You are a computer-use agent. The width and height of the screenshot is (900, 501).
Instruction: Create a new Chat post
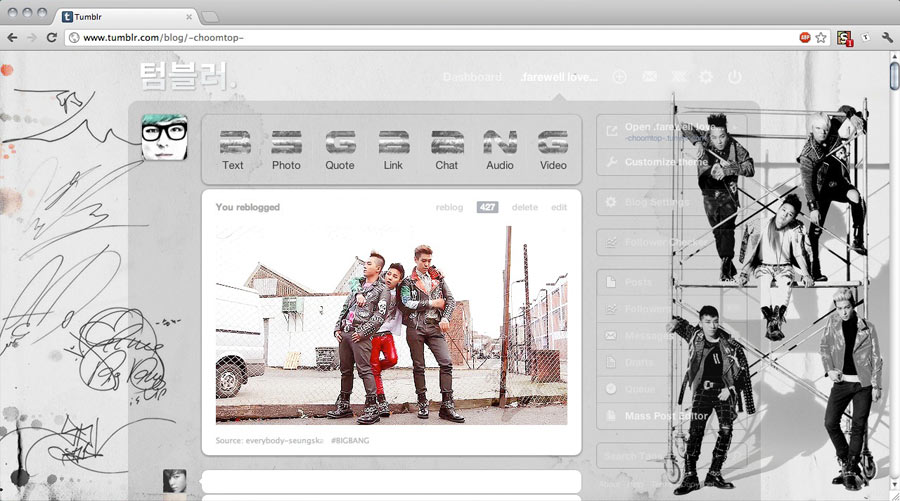coord(447,149)
